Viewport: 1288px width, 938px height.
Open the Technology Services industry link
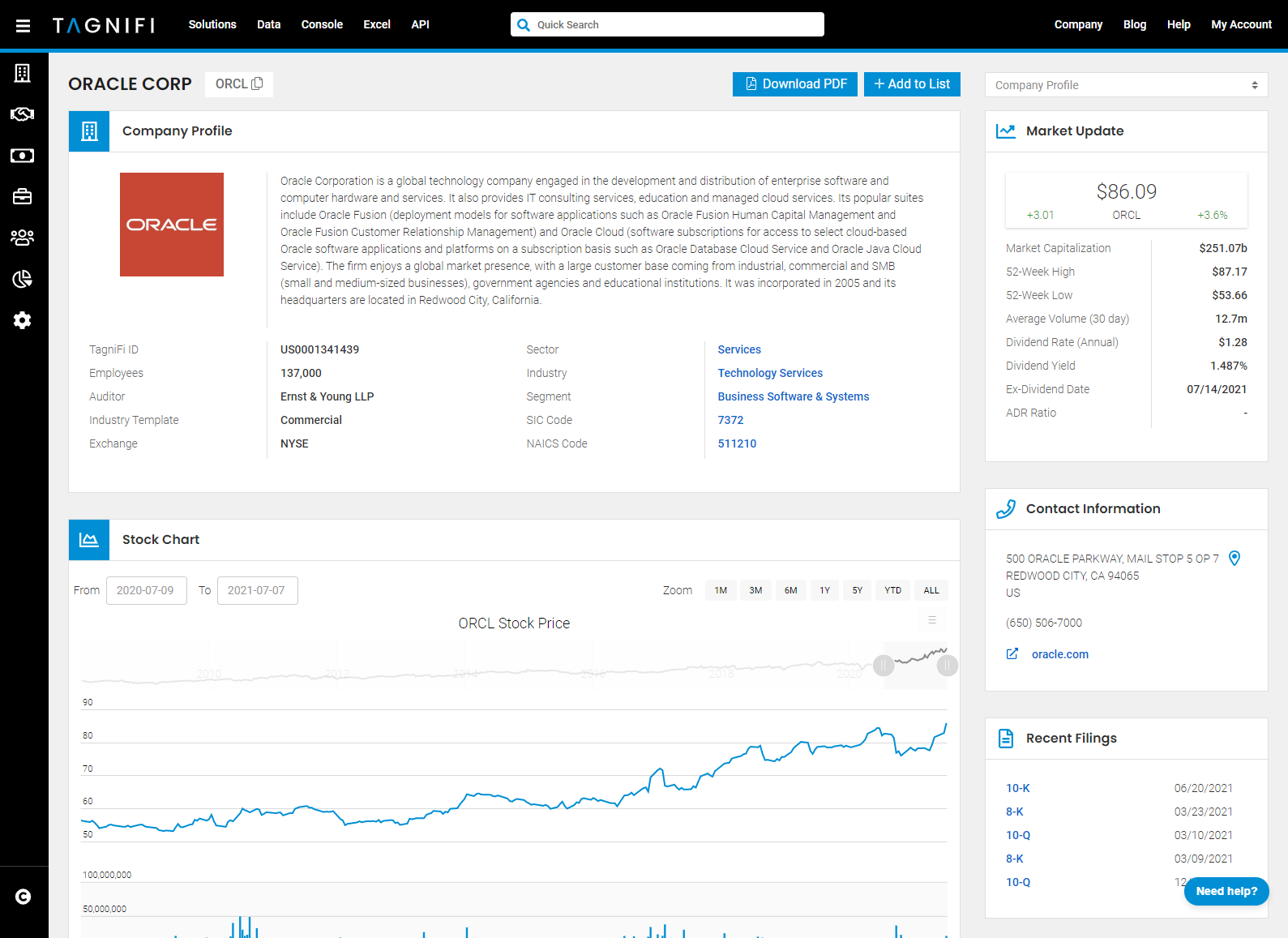coord(770,373)
